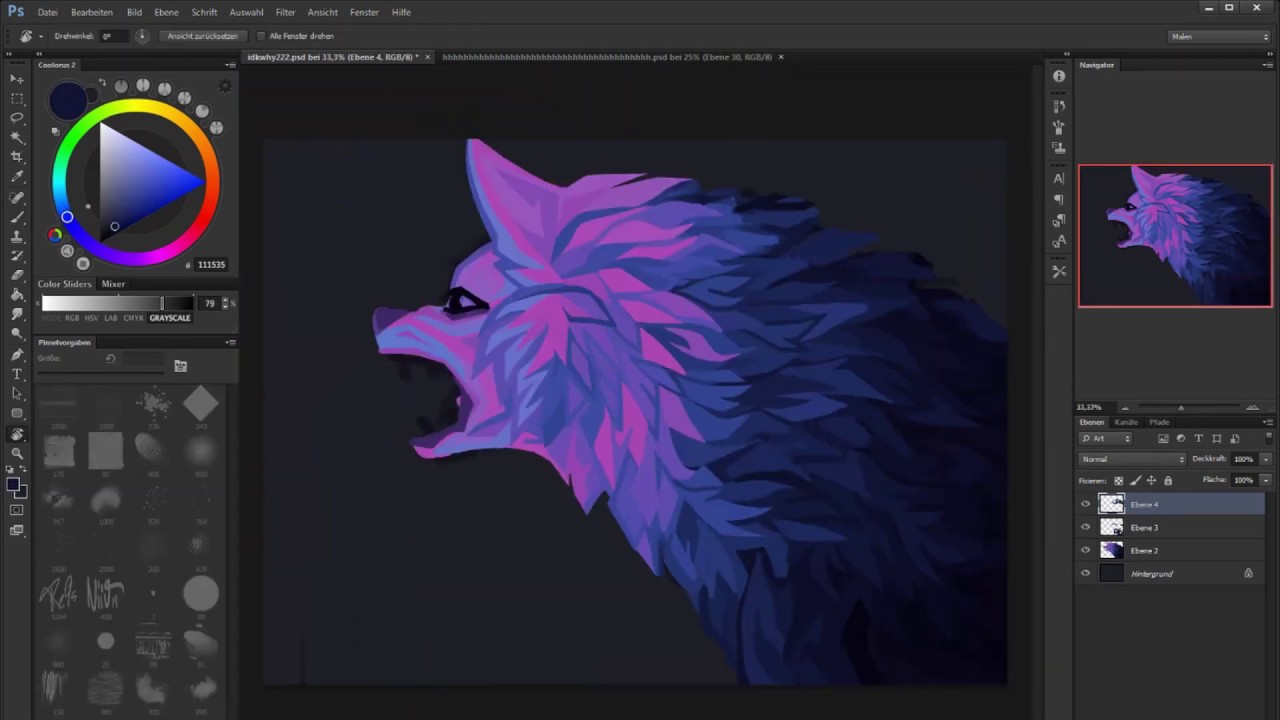Select the Eyedropper tool
1280x720 pixels.
coord(17,177)
